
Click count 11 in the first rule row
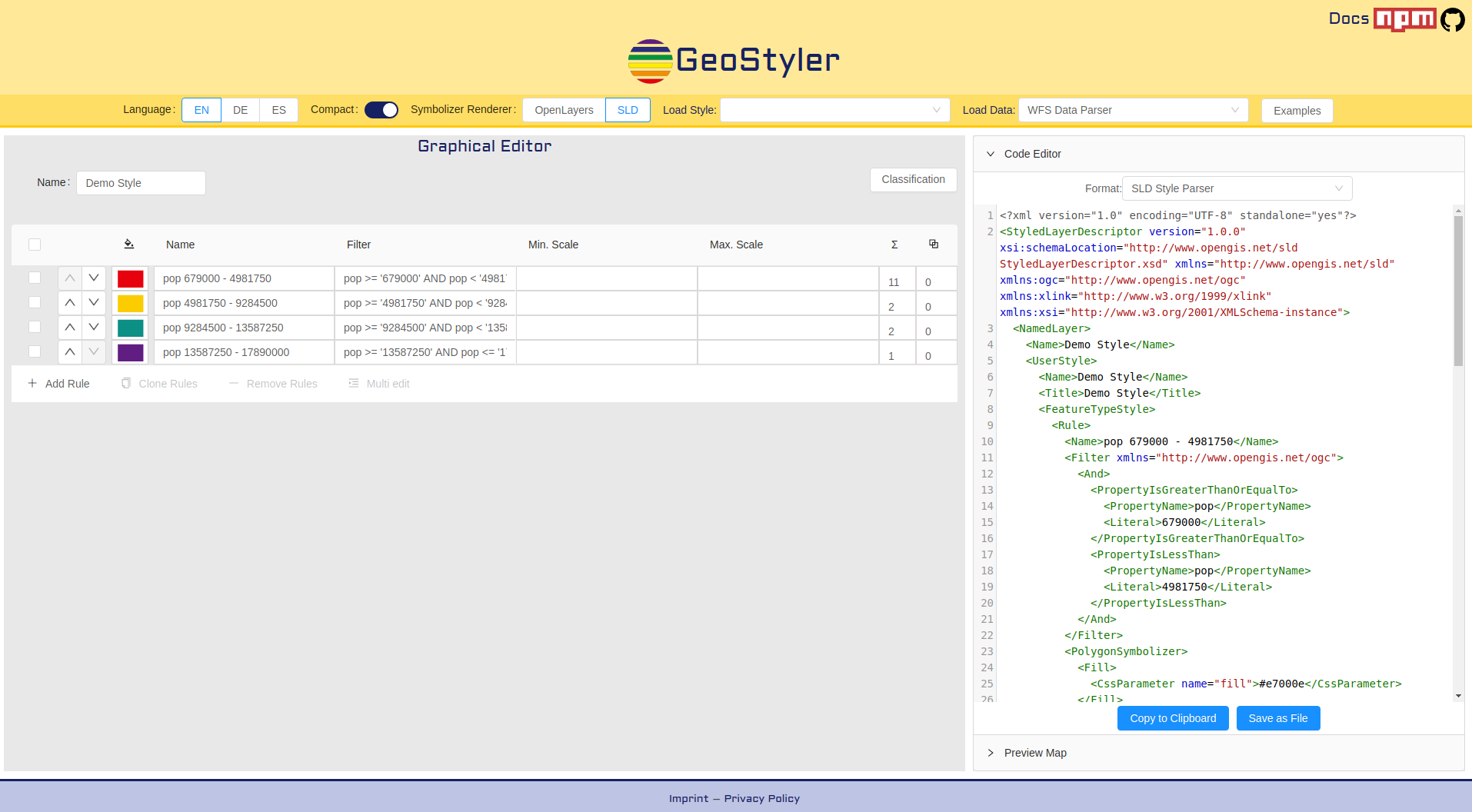894,282
